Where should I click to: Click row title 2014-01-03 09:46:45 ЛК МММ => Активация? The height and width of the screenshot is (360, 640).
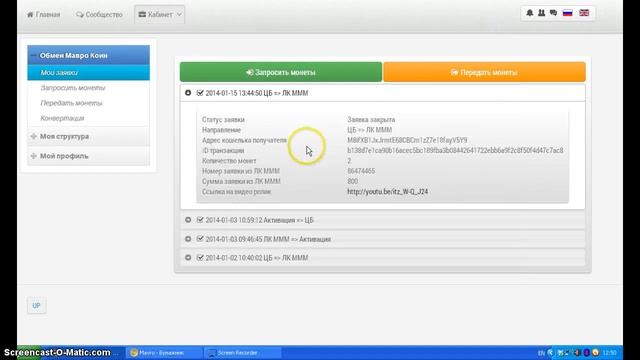[268, 239]
